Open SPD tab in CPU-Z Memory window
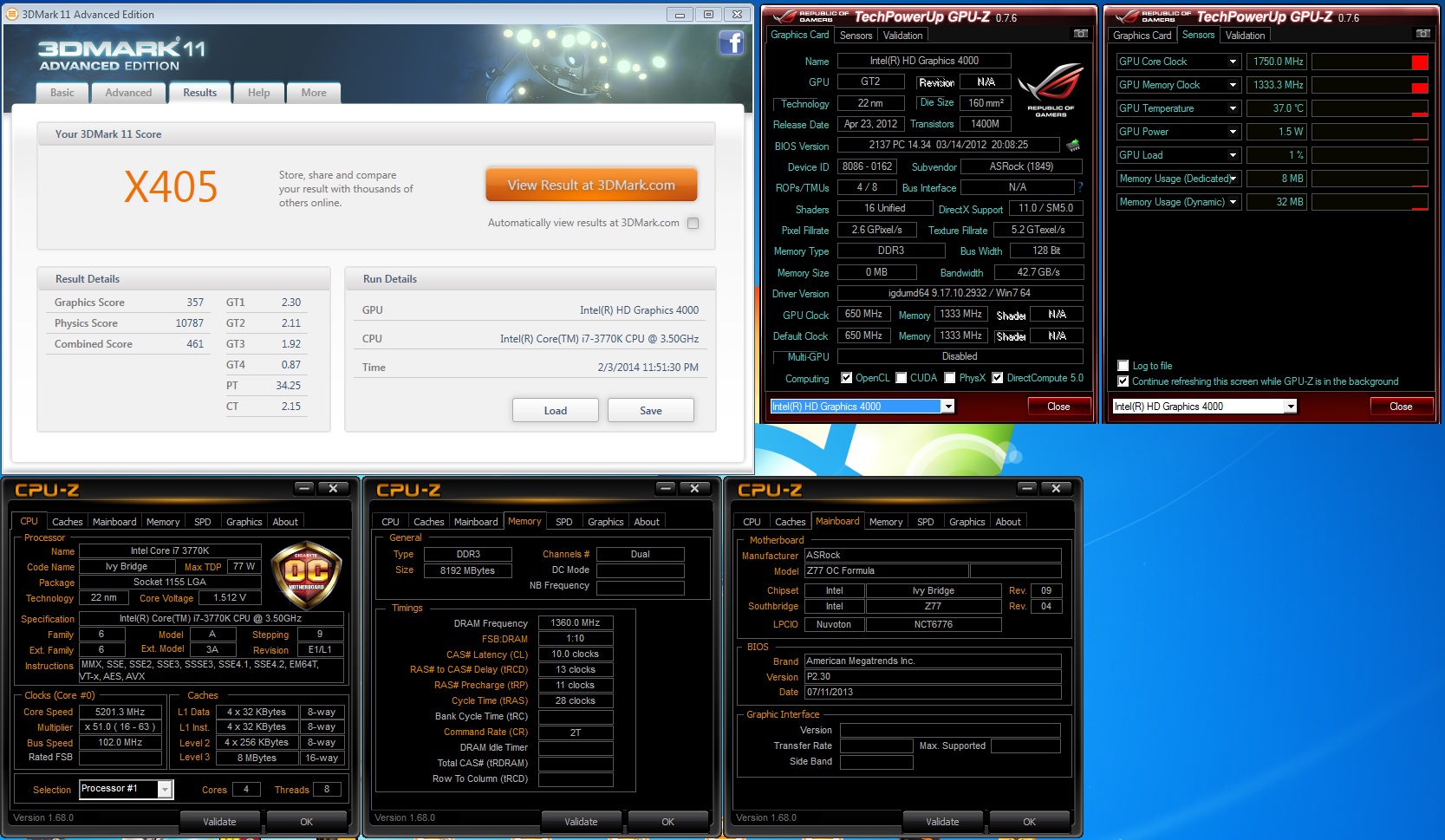1445x840 pixels. pyautogui.click(x=563, y=522)
